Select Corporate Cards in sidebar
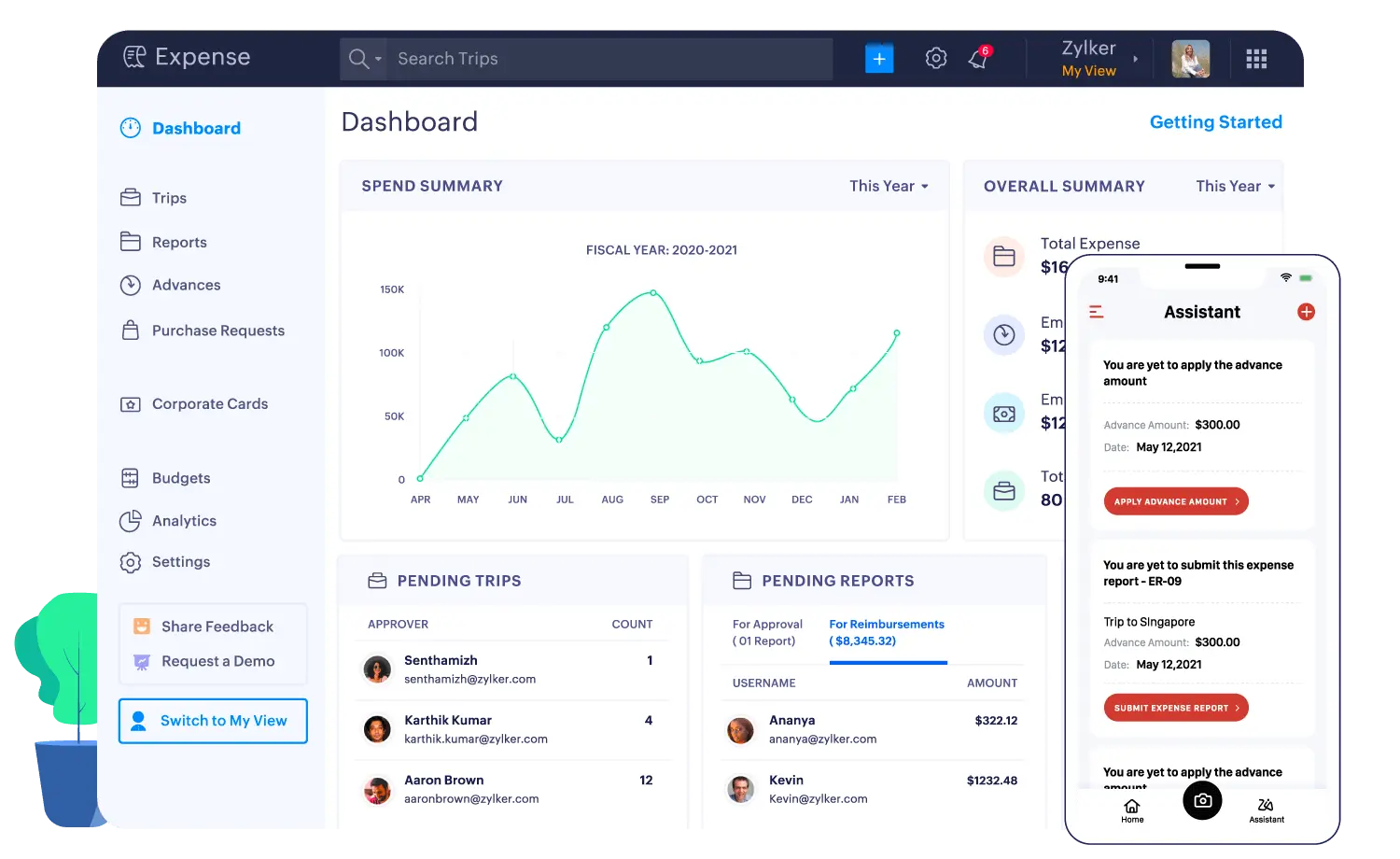The height and width of the screenshot is (859, 1400). (210, 403)
